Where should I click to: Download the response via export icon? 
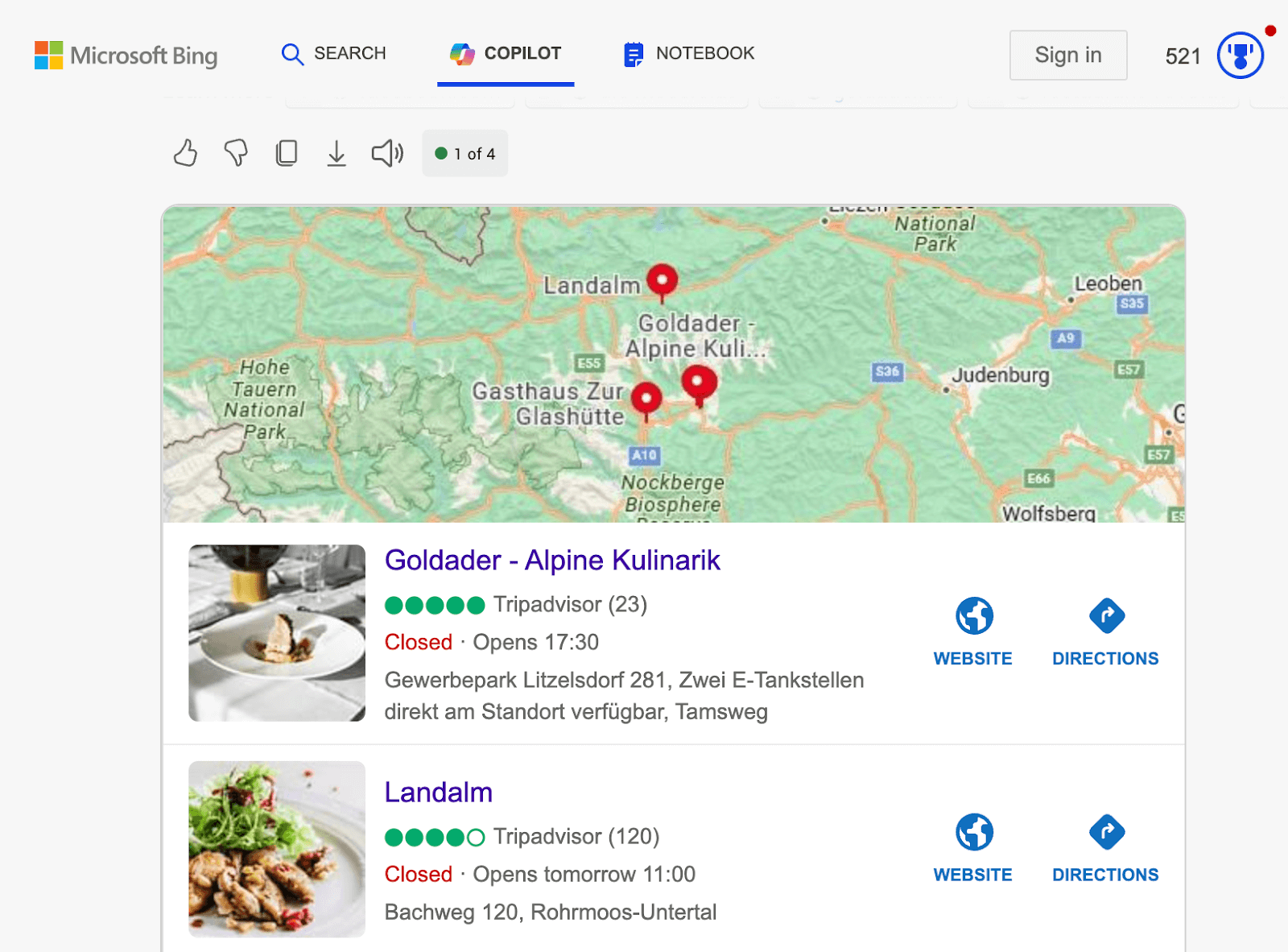tap(336, 153)
